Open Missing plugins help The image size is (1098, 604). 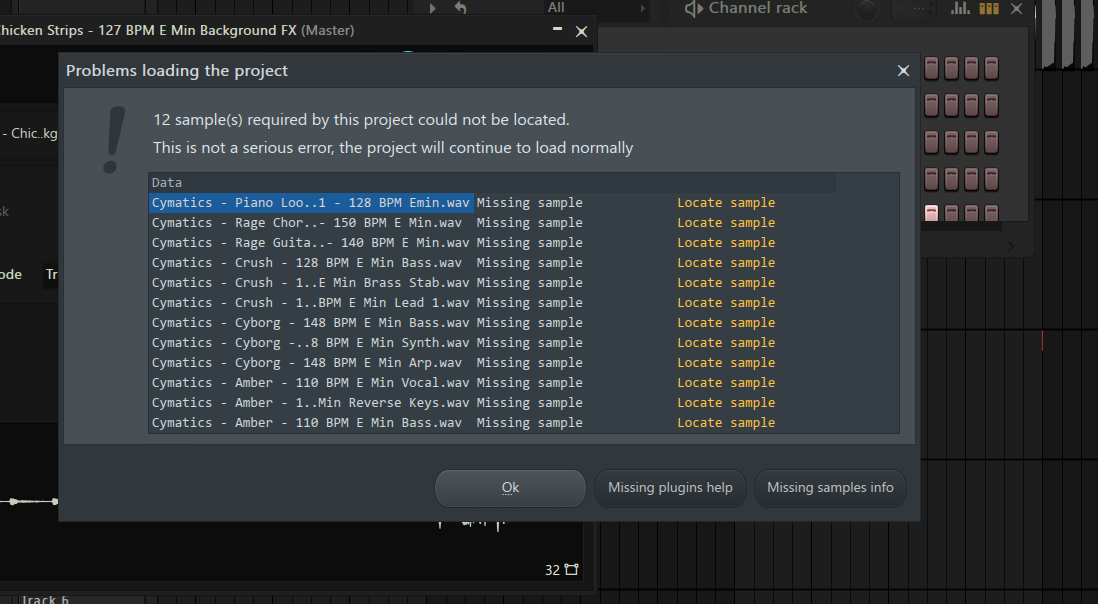(x=670, y=488)
